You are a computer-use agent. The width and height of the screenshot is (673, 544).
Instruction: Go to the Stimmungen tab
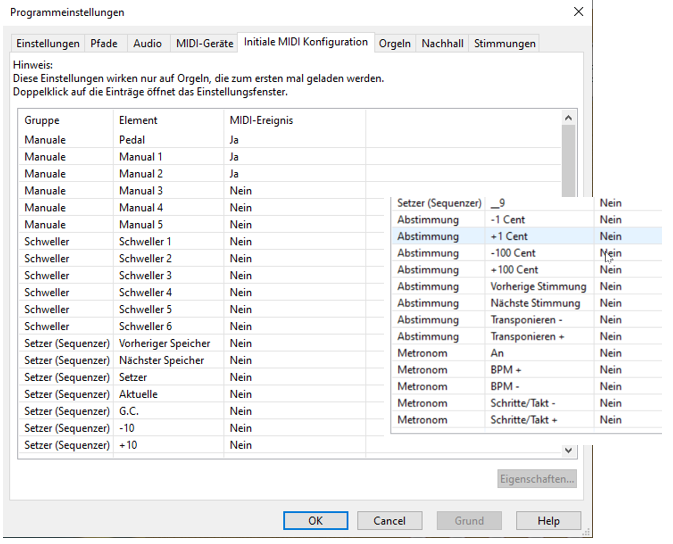pos(504,43)
